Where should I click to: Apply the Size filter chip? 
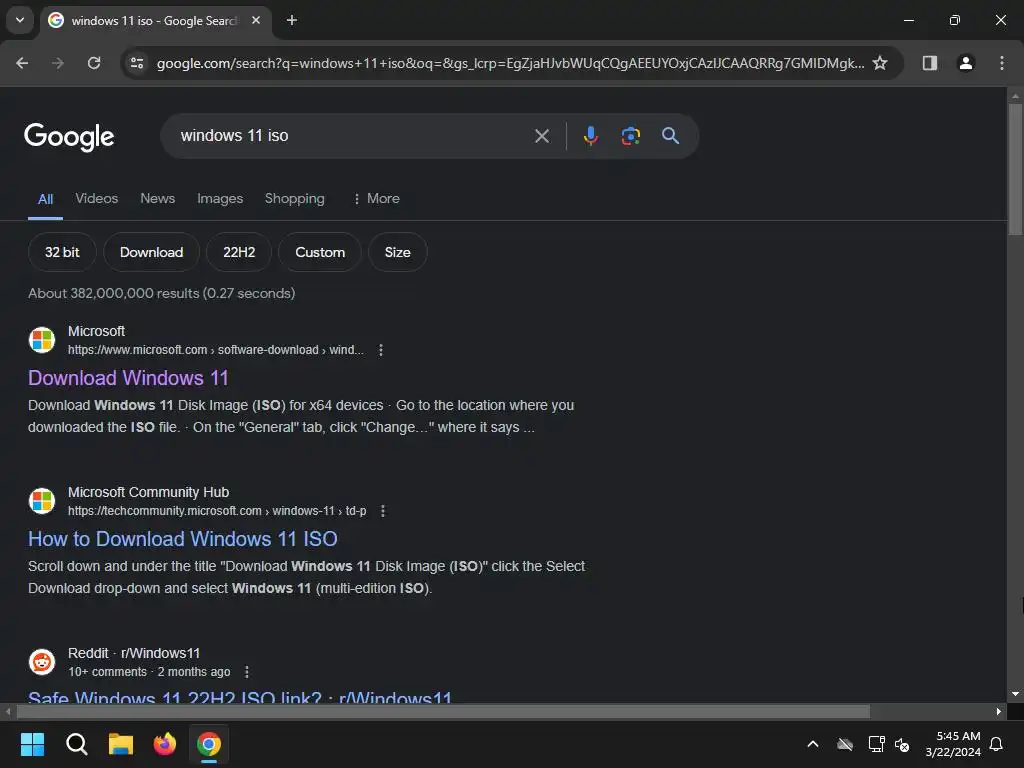(x=398, y=252)
